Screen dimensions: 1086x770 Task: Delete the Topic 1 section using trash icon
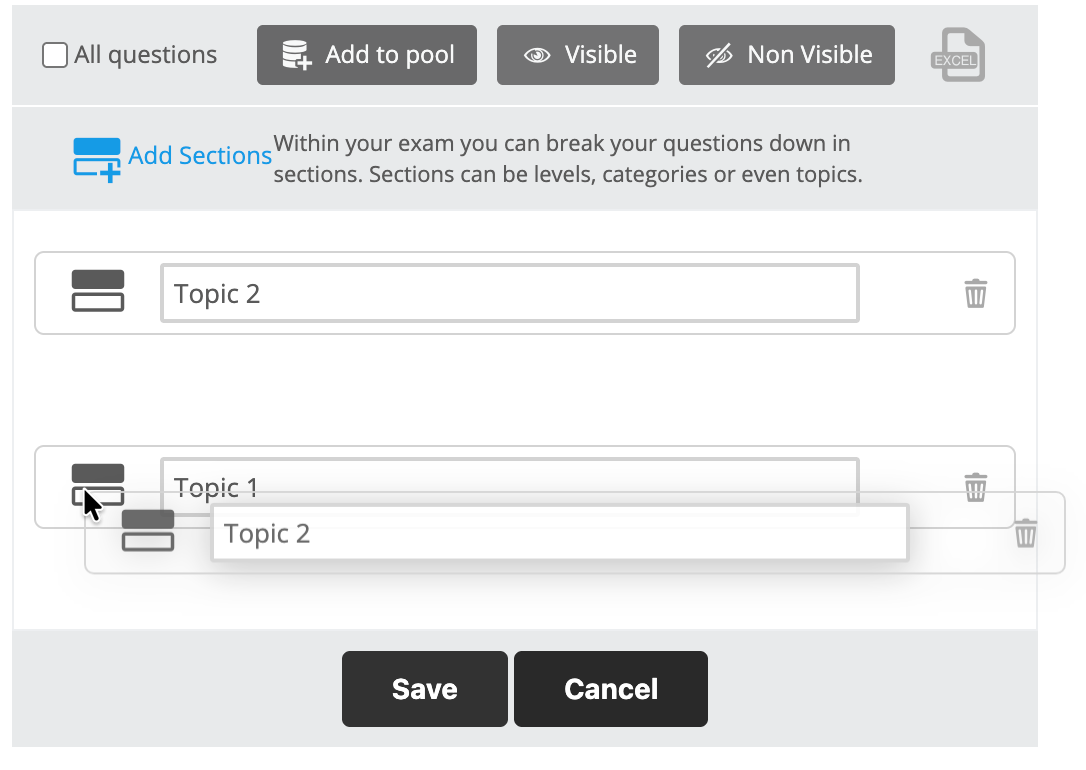point(976,489)
